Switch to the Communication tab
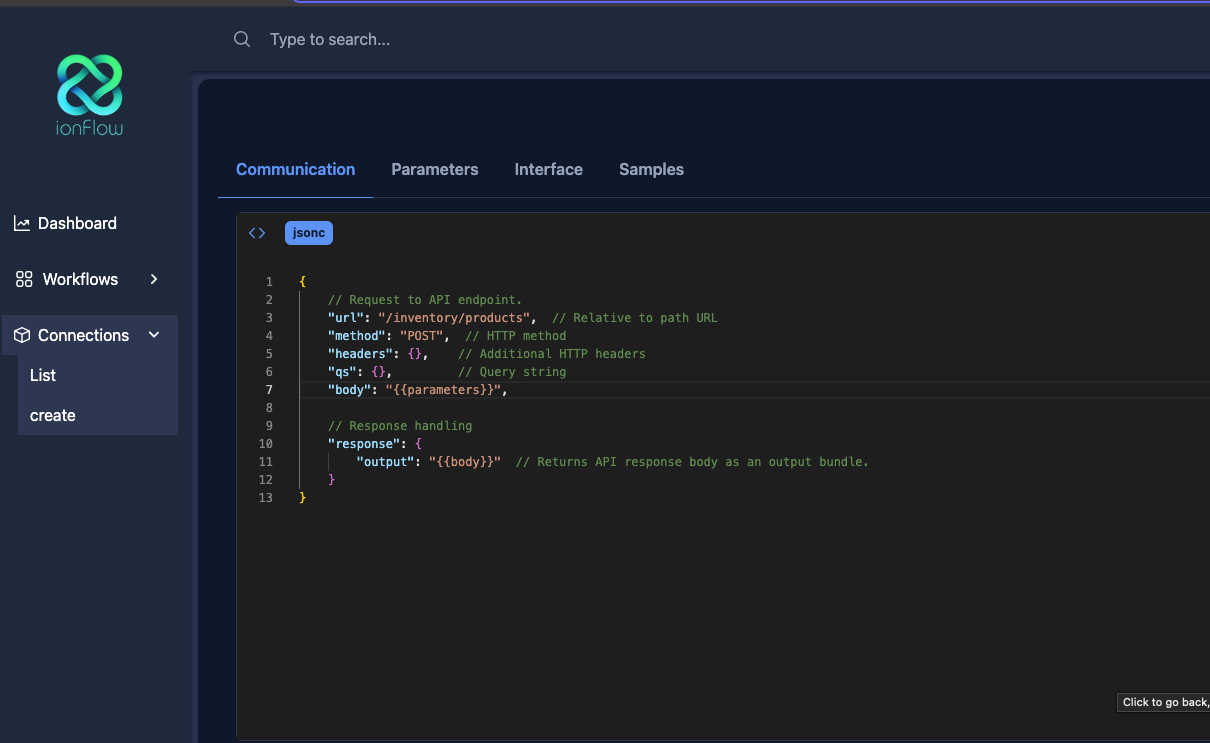The width and height of the screenshot is (1210, 743). tap(295, 169)
